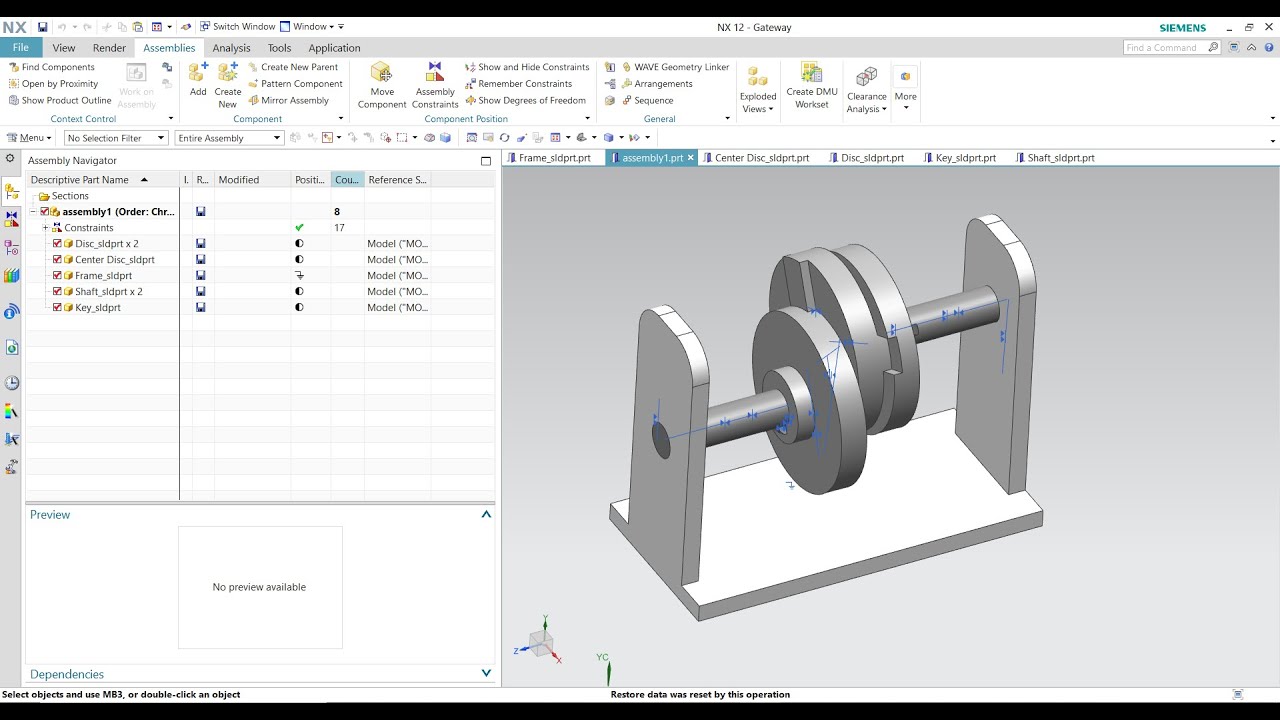The image size is (1280, 720).
Task: Click the Paste icon in the quick access toolbar
Action: pyautogui.click(x=138, y=27)
